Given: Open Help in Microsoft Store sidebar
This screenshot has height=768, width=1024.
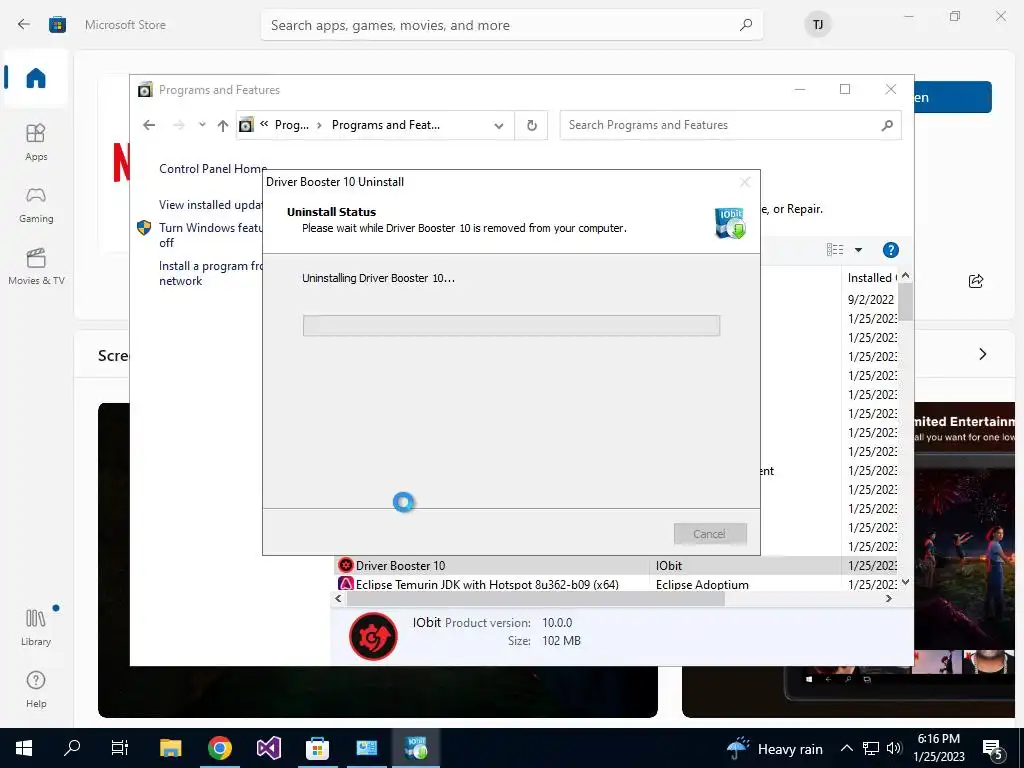Looking at the screenshot, I should coord(36,689).
